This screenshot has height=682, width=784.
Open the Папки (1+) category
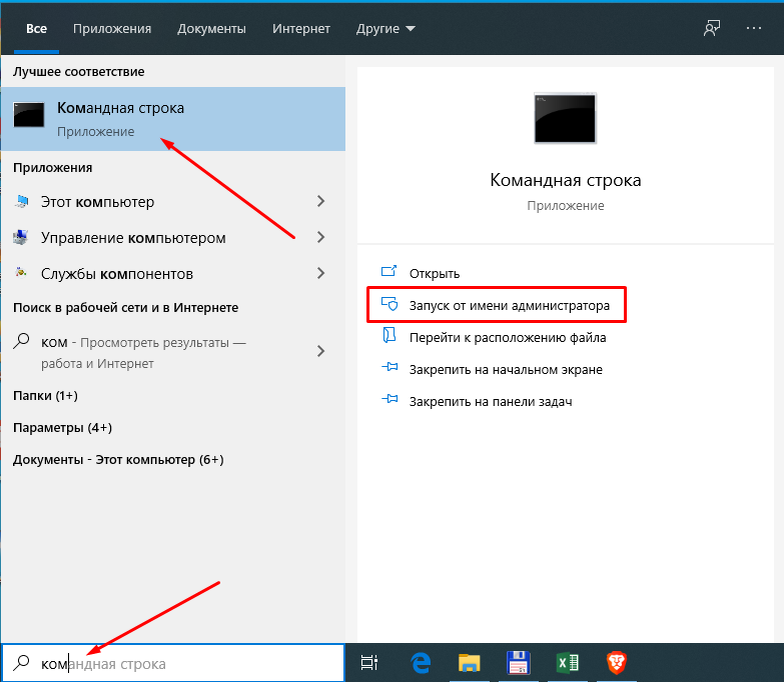(45, 396)
